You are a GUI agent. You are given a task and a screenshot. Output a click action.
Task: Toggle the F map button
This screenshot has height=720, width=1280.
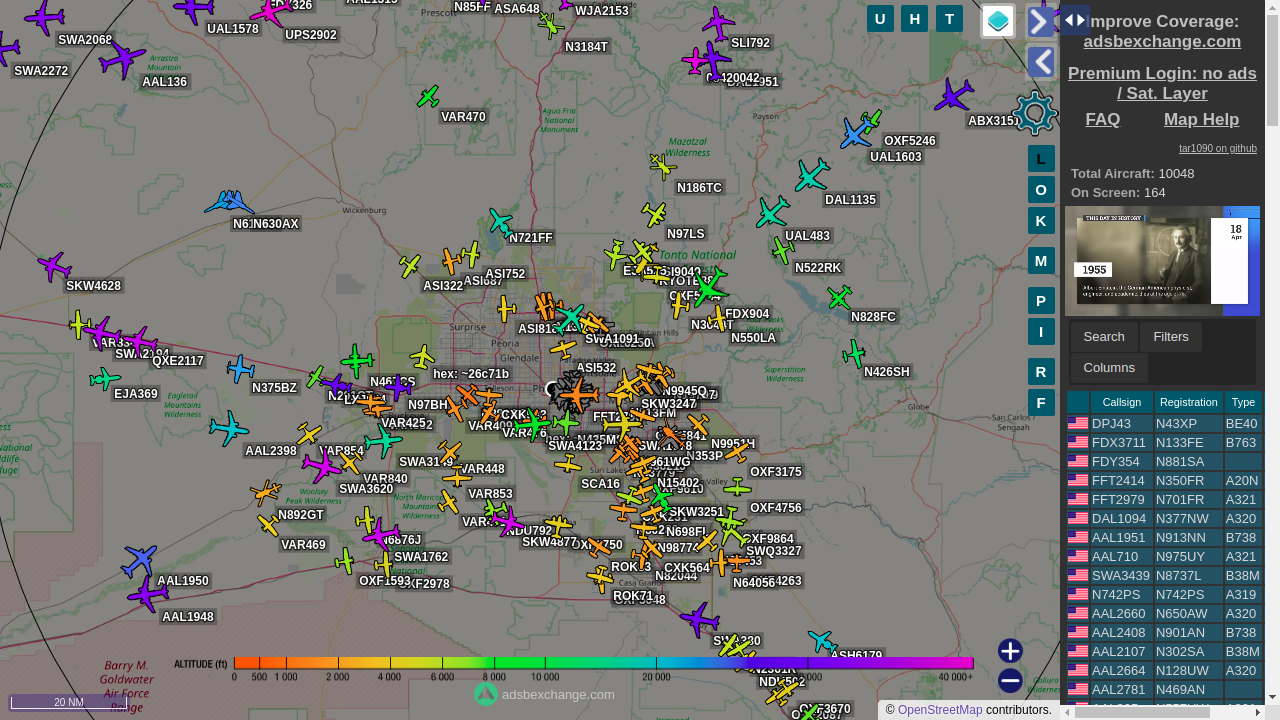tap(1041, 403)
